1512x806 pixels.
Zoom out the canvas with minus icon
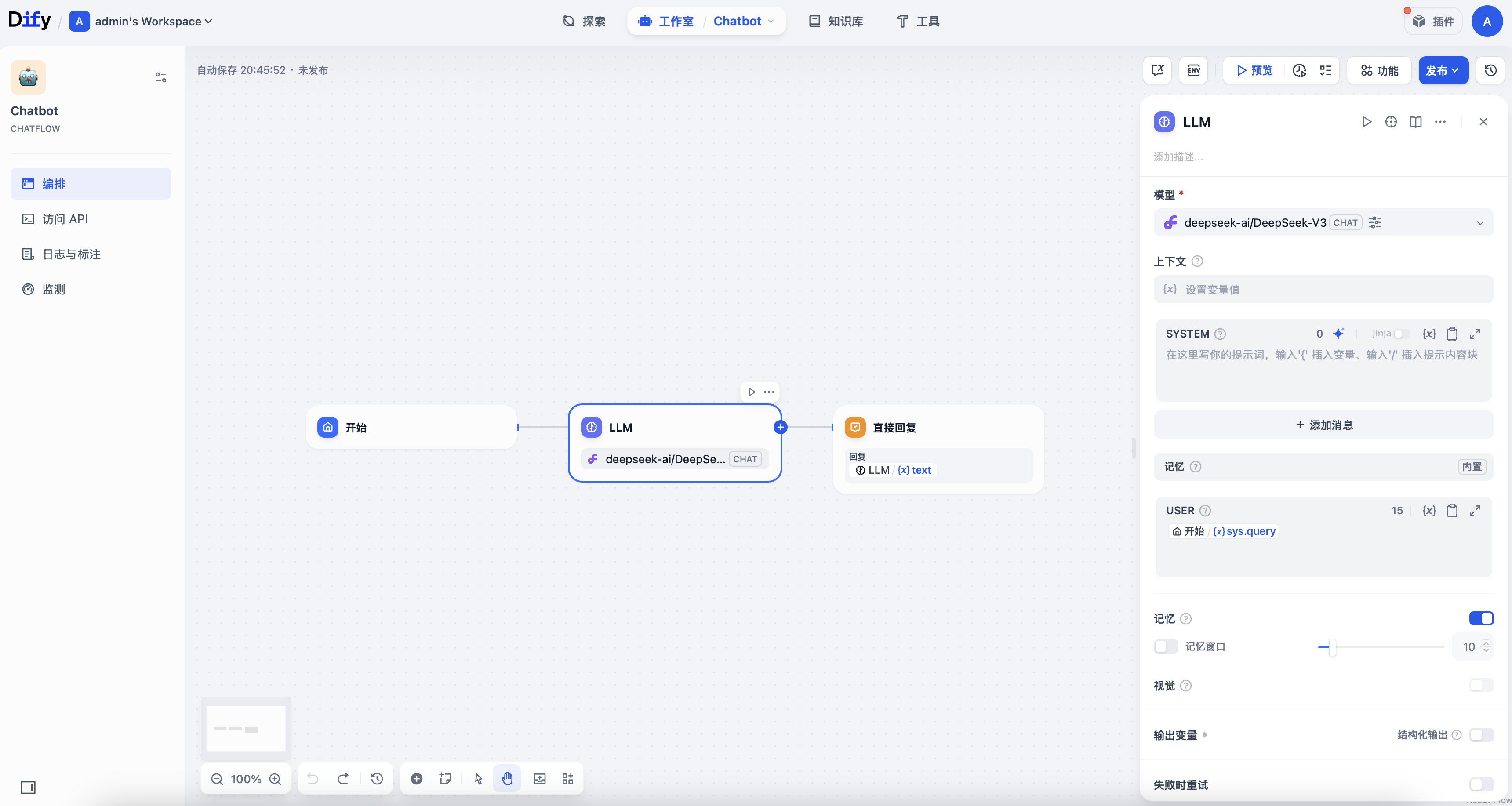(217, 778)
